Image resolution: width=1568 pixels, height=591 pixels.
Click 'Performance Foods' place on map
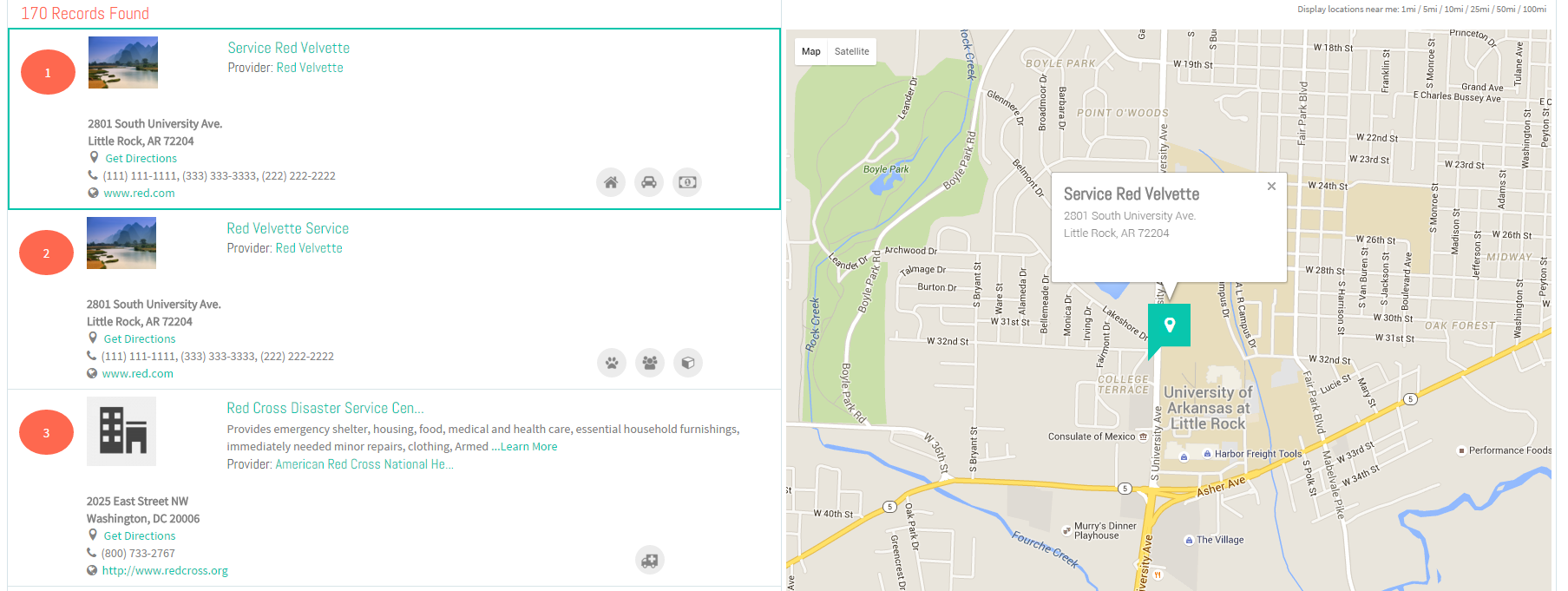(x=1509, y=450)
